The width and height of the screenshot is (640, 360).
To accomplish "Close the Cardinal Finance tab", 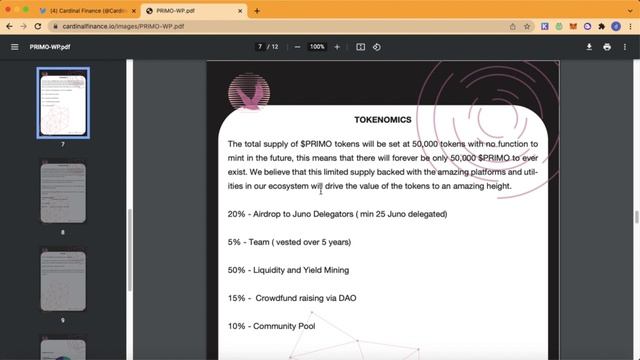I will [133, 11].
